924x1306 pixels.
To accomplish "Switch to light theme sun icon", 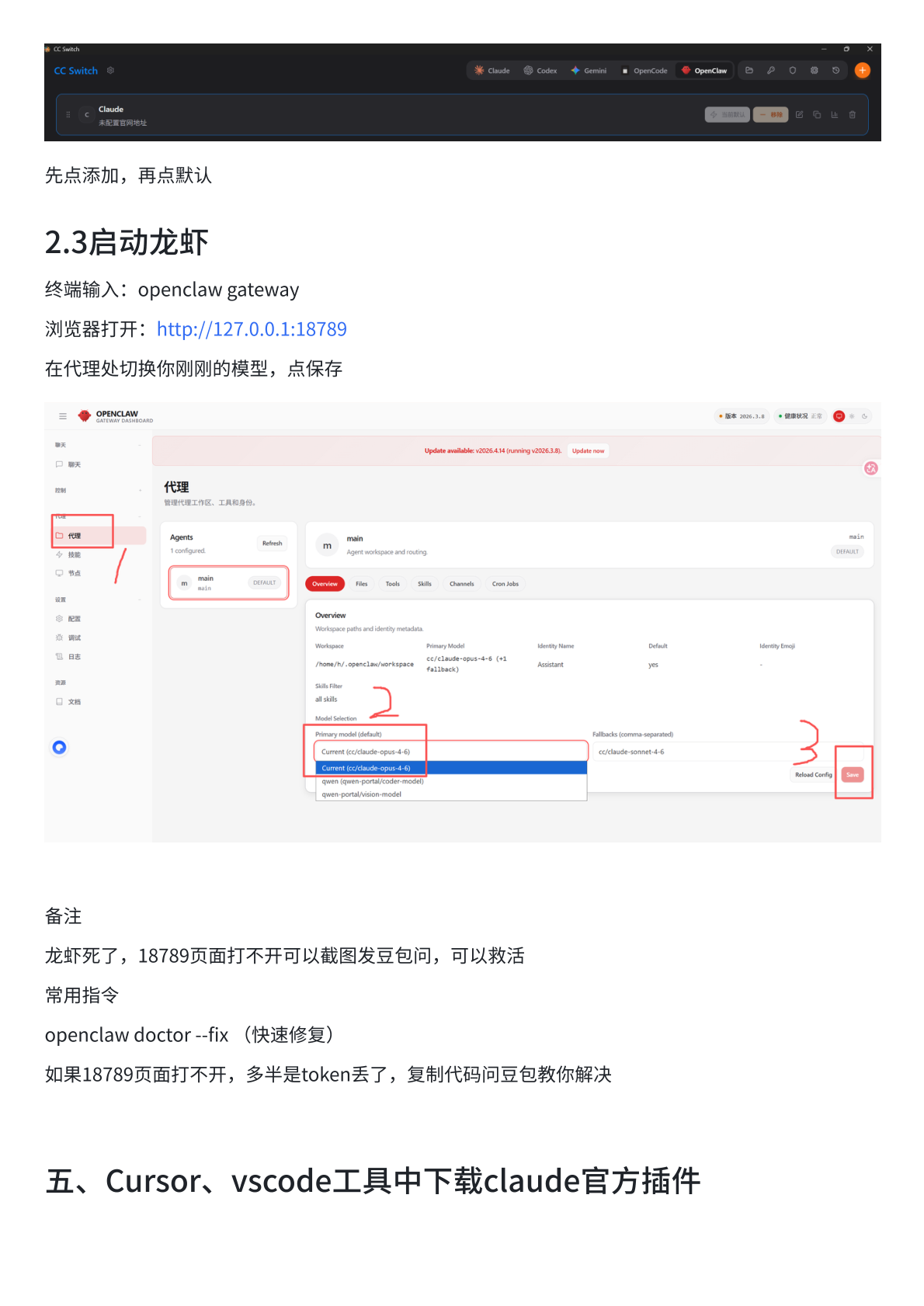I will [852, 416].
